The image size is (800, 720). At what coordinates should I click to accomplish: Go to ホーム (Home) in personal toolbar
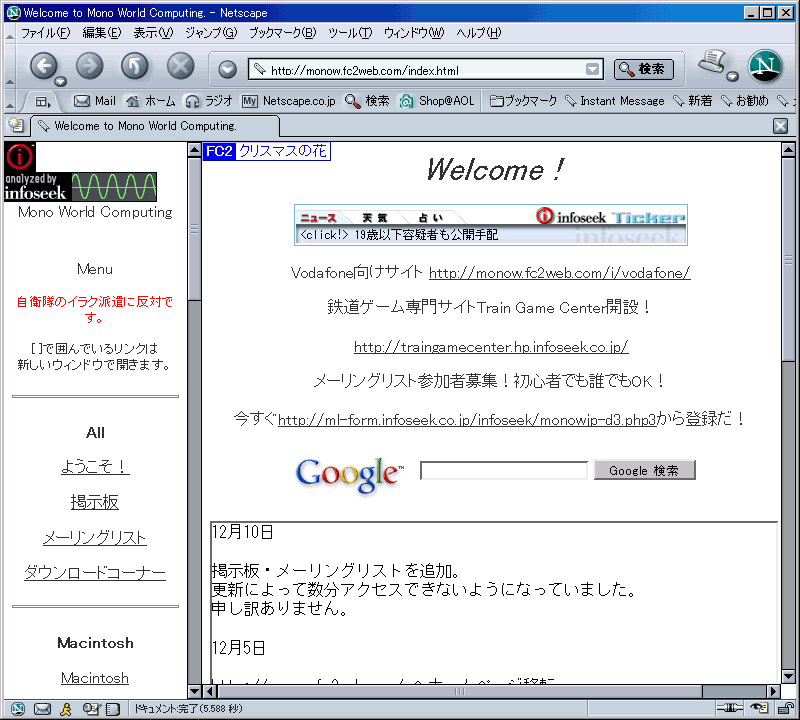(x=151, y=101)
